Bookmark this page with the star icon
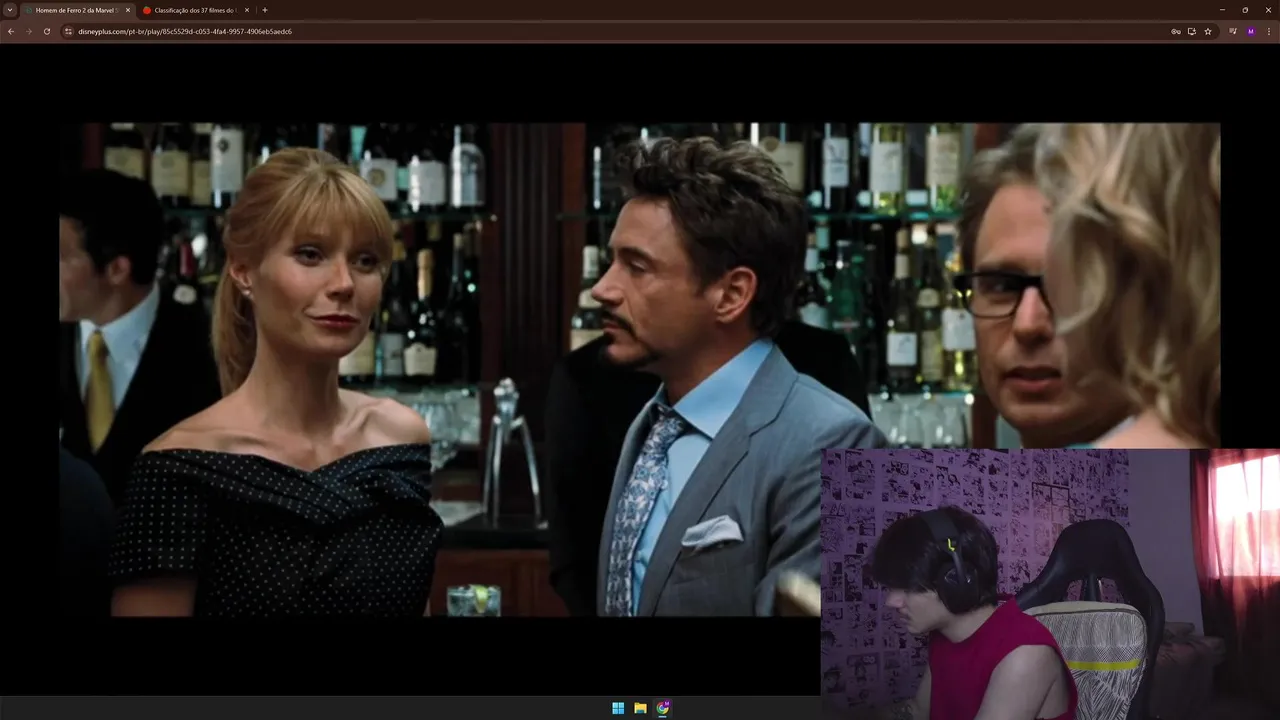This screenshot has width=1280, height=720. (x=1208, y=31)
